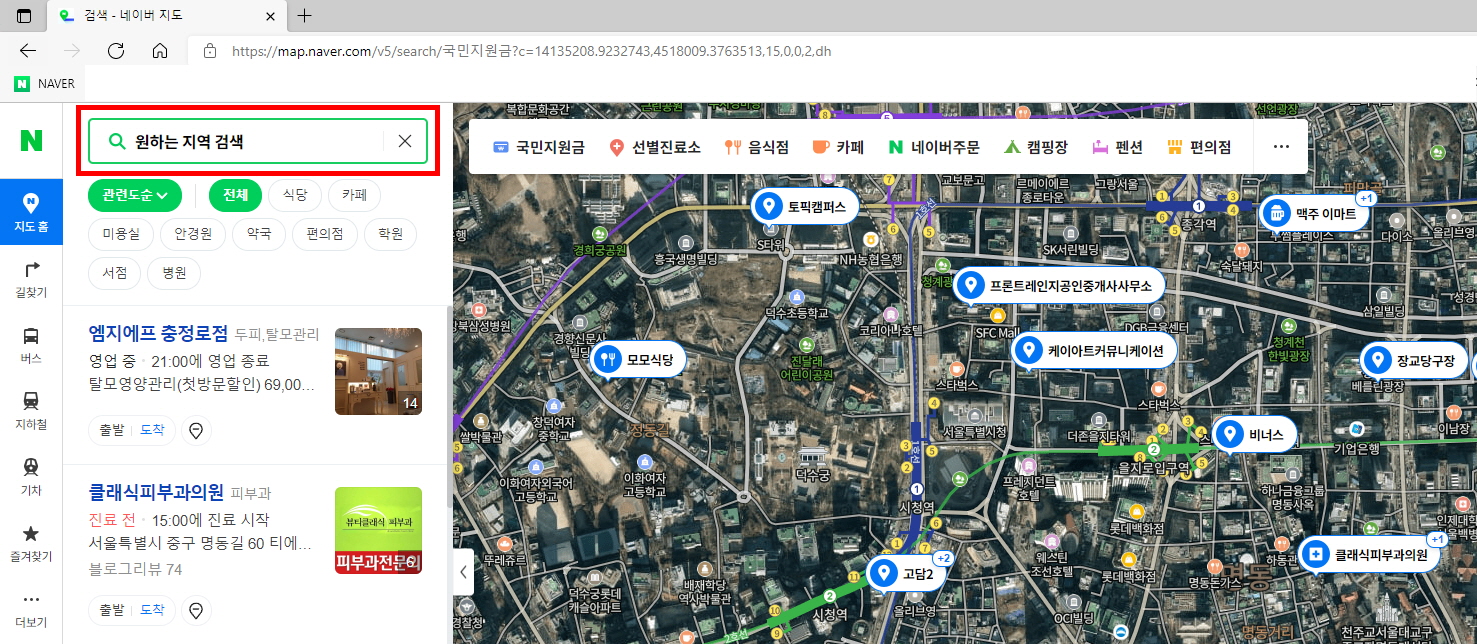The image size is (1477, 644).
Task: Open 블로그리뷰 74 reviews
Action: point(135,570)
